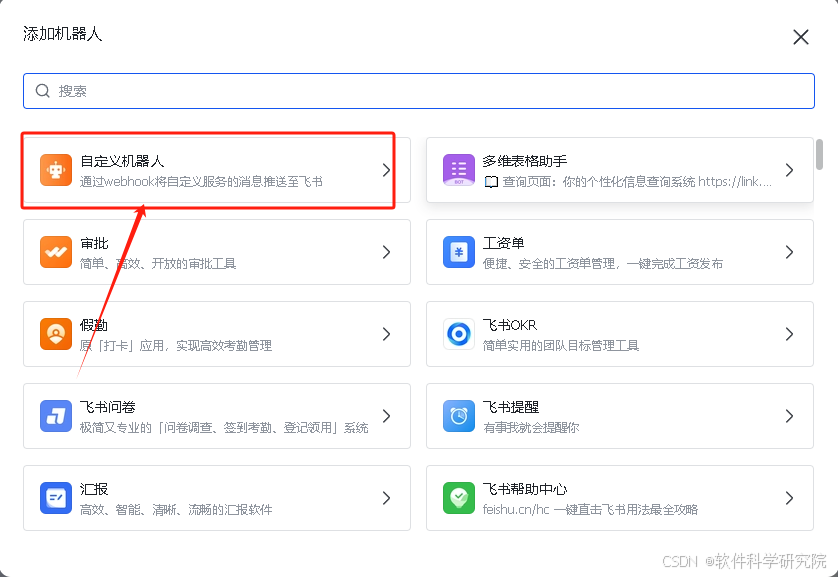Viewport: 838px width, 577px height.
Task: Click description 通过webhook将自定义服务的消息推送至飞书
Action: coord(201,182)
